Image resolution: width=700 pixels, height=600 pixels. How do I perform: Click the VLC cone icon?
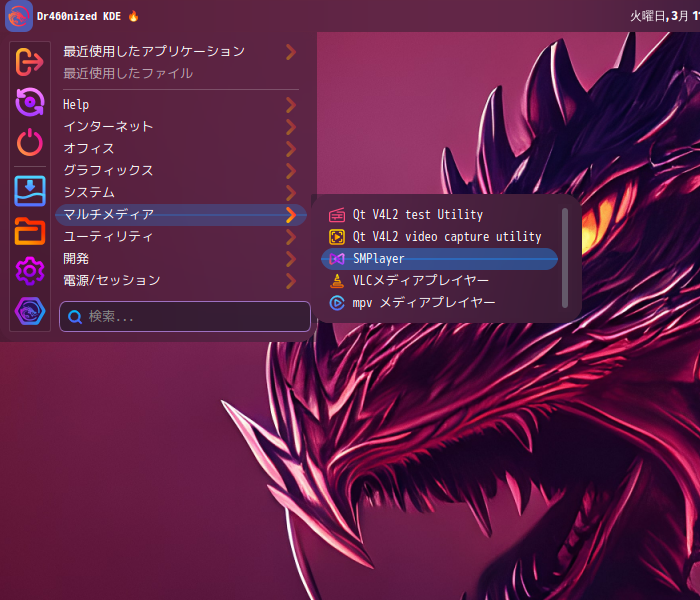pos(337,281)
